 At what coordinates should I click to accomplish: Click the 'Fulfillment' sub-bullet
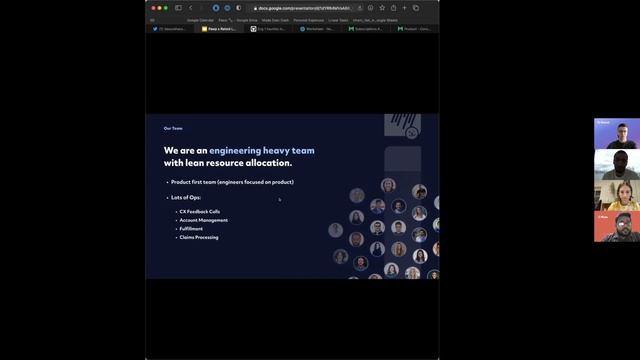(x=191, y=229)
